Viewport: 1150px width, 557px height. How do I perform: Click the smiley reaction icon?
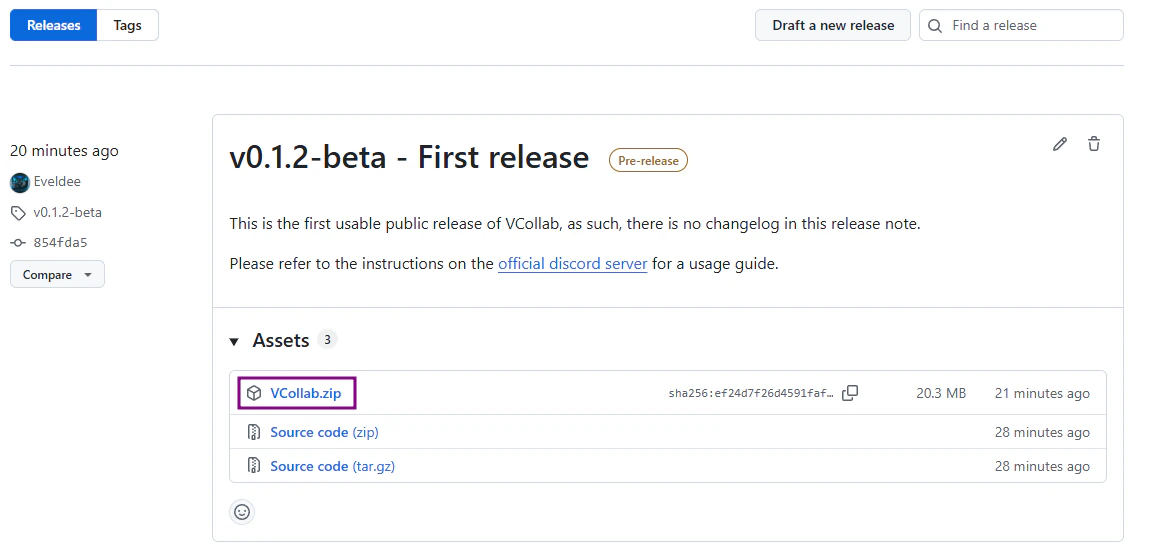tap(242, 512)
